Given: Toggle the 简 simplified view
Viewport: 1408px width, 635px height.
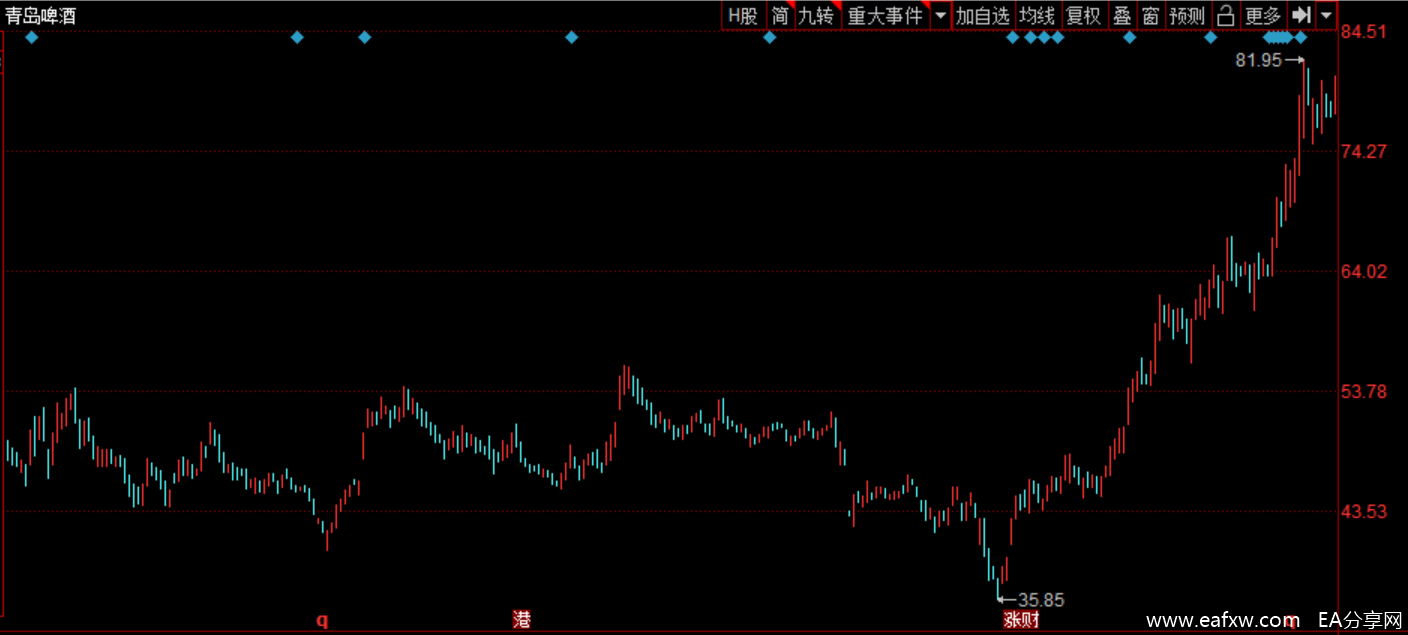Looking at the screenshot, I should coord(779,16).
